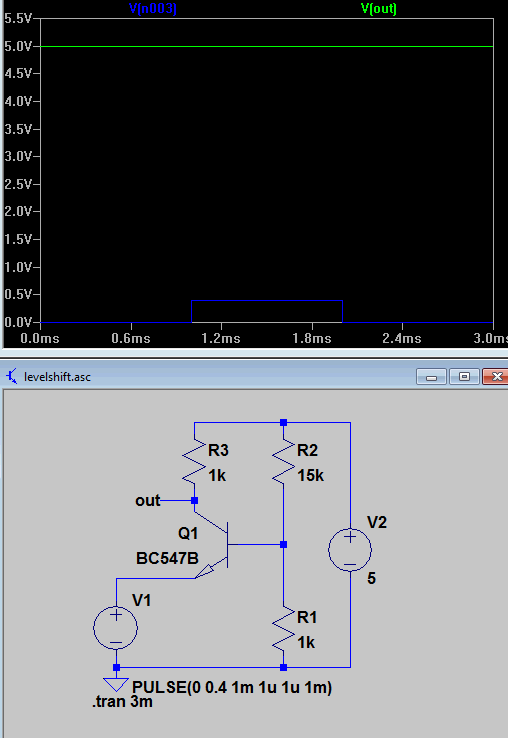
Task: Click the LTspice icon in levelshift.asc title bar
Action: coord(12,377)
